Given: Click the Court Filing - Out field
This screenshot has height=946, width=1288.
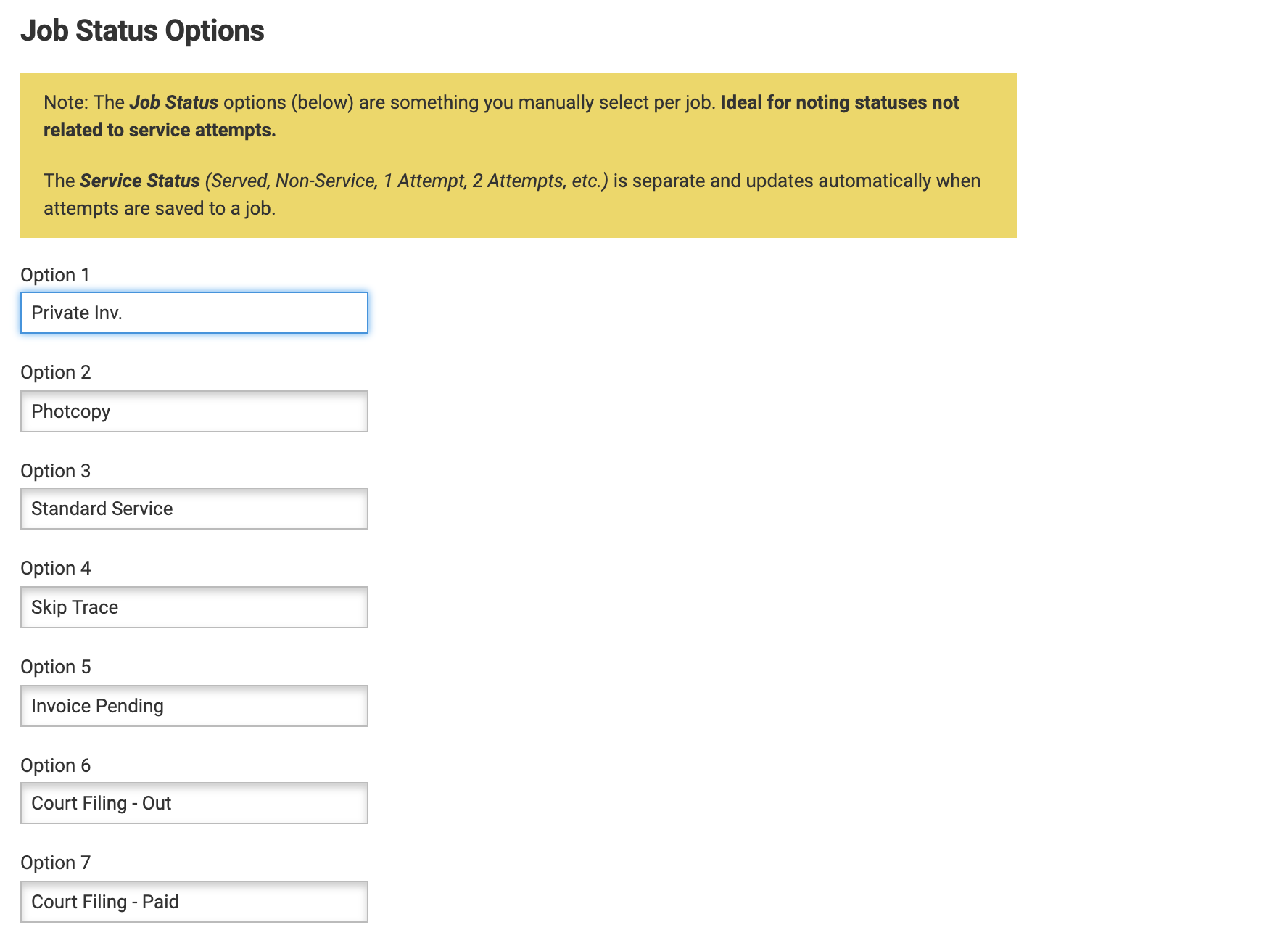Looking at the screenshot, I should coord(194,803).
